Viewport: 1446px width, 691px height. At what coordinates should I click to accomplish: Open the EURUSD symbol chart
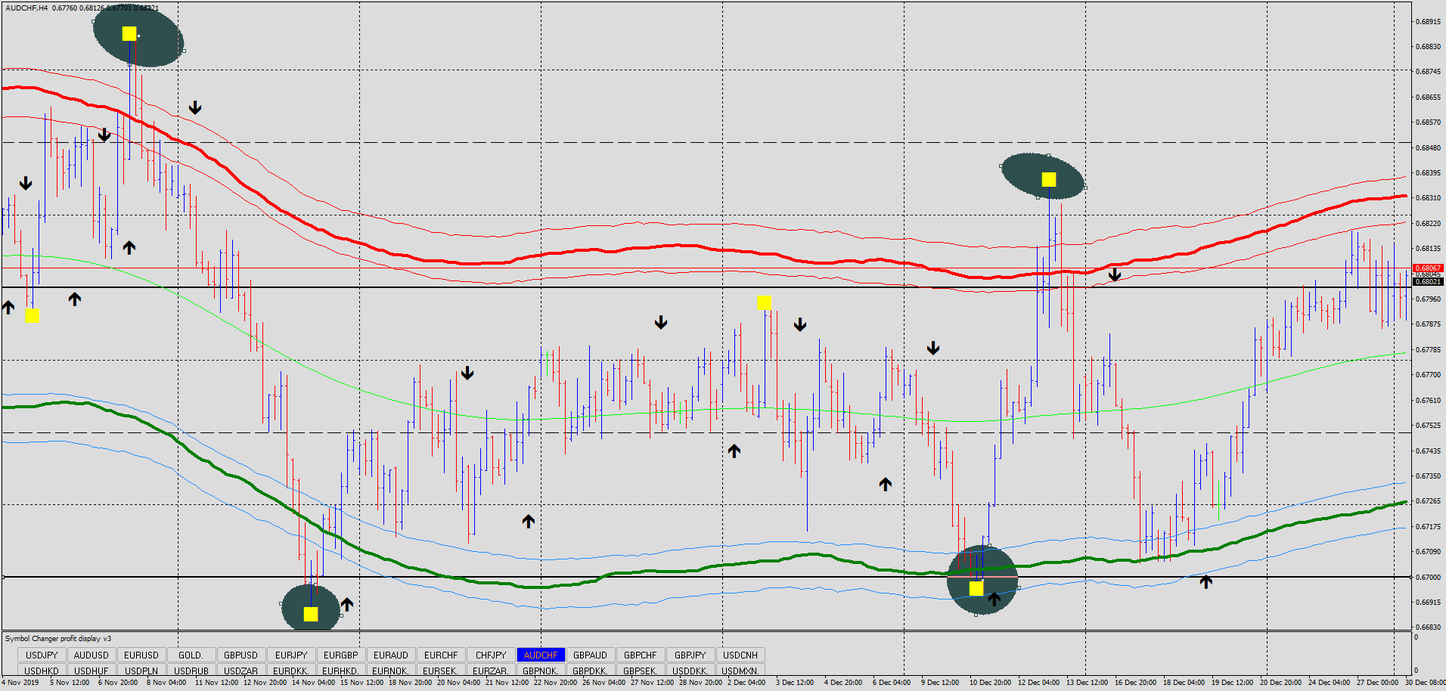(140, 654)
